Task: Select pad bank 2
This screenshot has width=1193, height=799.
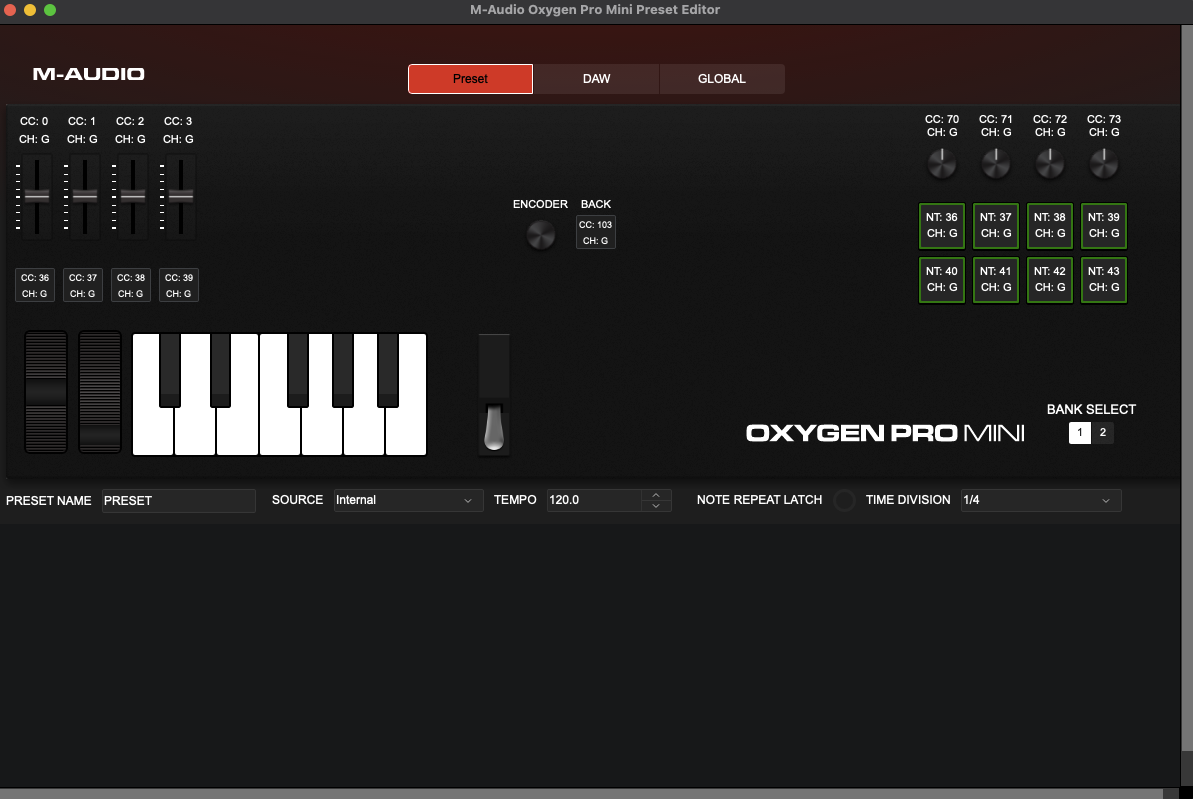Action: click(1102, 432)
